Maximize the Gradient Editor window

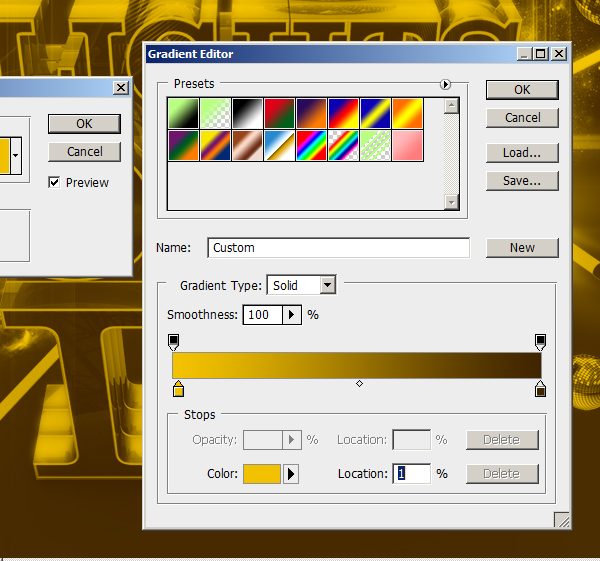click(541, 54)
